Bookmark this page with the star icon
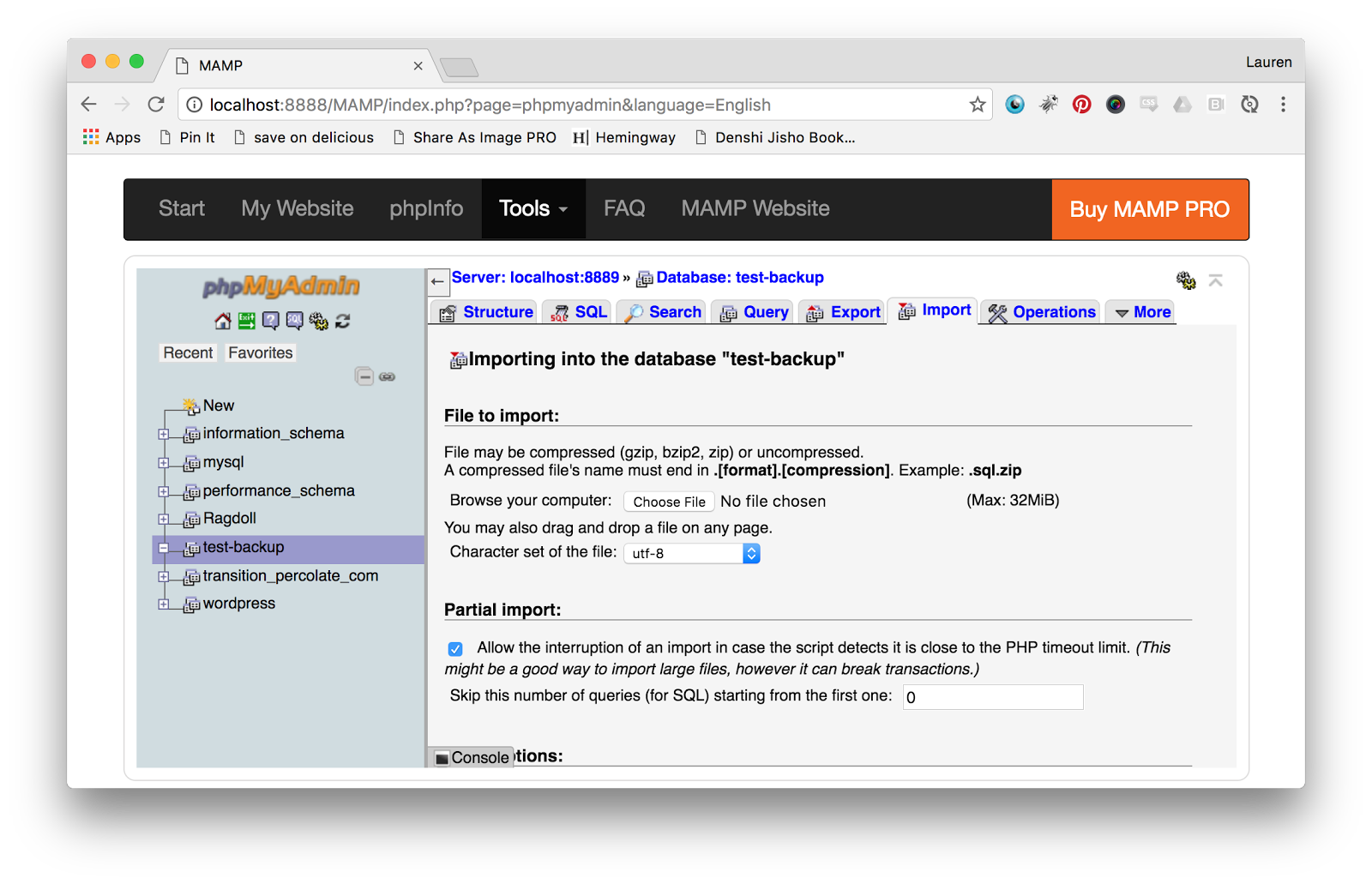1372x884 pixels. coord(977,105)
